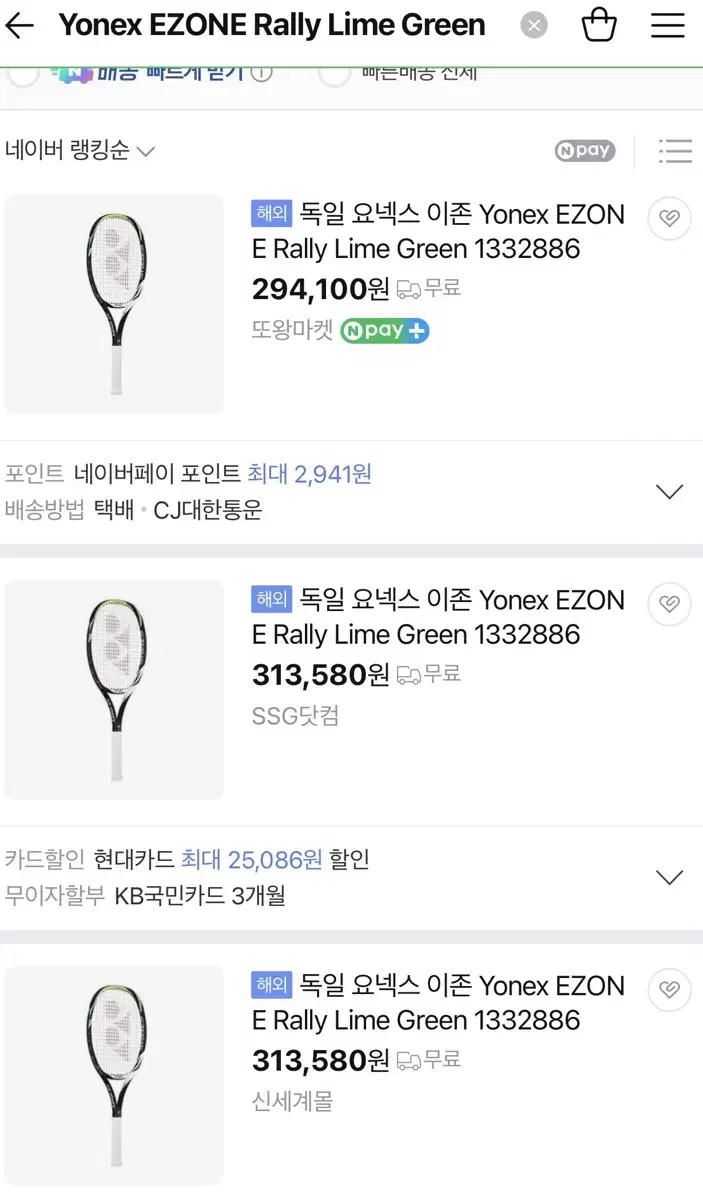Screen dimensions: 703x1200
Task: Tap the back arrow at top left
Action: pyautogui.click(x=22, y=26)
